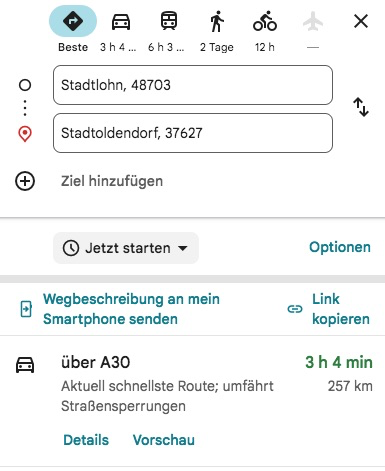Pick the cycling mode bicycle icon

pos(265,21)
